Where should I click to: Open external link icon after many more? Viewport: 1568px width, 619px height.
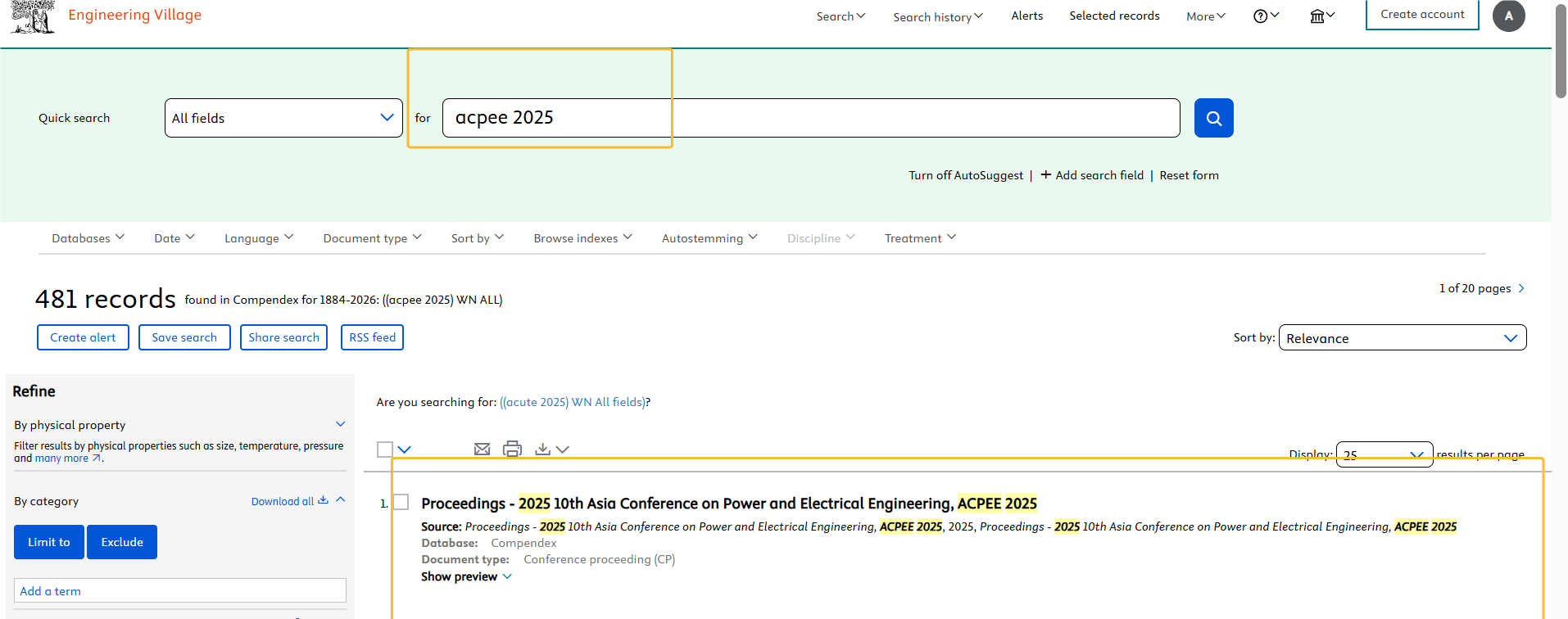[97, 459]
